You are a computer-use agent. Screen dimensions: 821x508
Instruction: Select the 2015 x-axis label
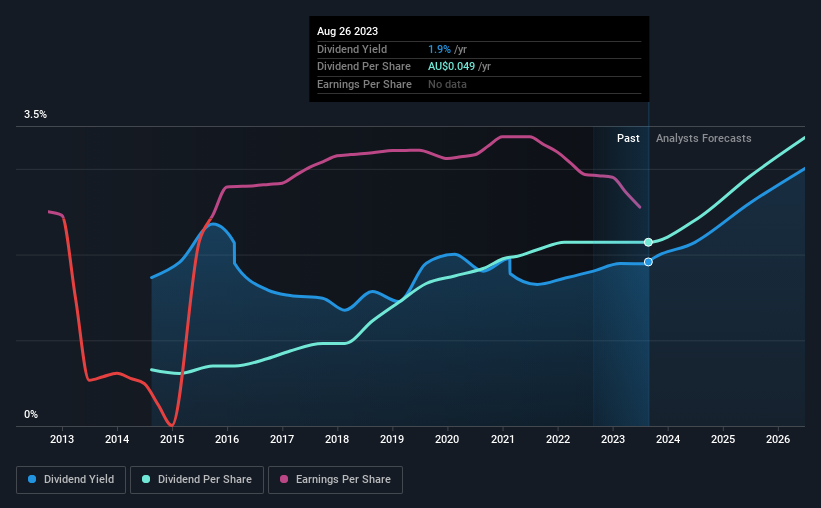point(172,439)
